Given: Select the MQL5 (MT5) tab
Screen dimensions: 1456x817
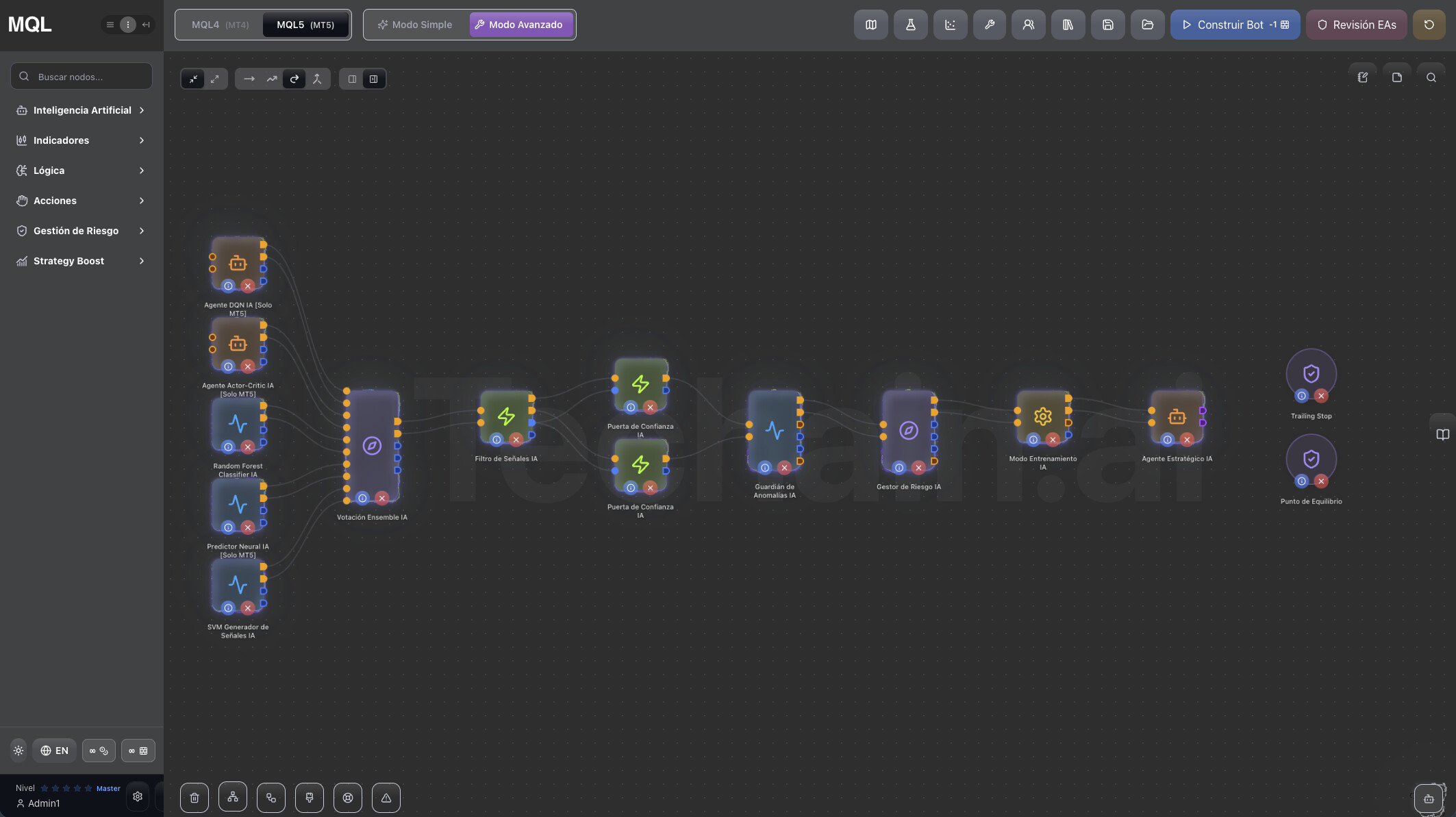Looking at the screenshot, I should [x=305, y=25].
